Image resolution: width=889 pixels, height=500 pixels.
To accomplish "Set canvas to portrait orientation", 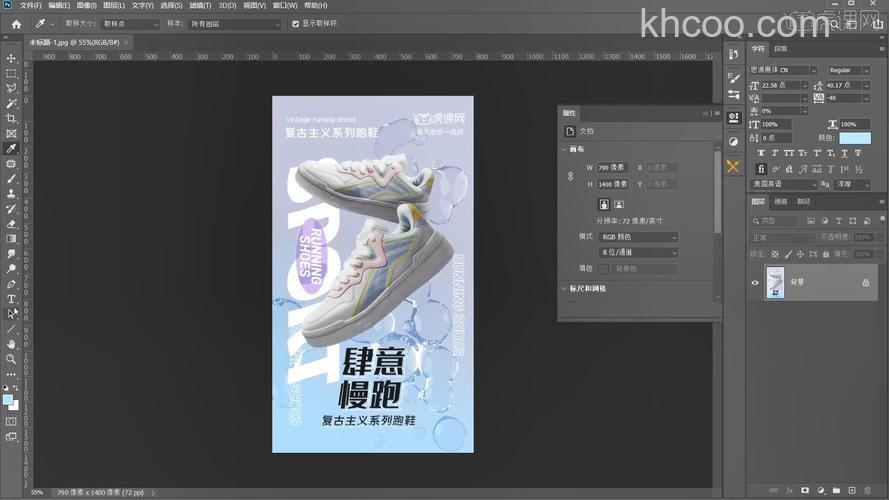I will point(604,204).
